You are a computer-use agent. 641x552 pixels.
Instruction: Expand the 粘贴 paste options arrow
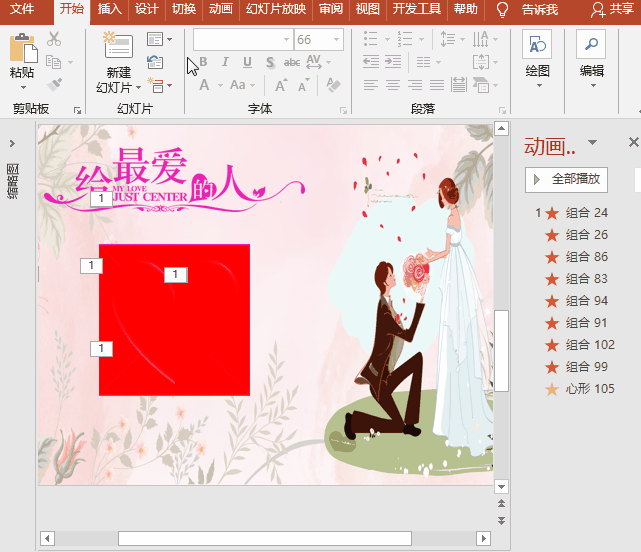pyautogui.click(x=23, y=88)
